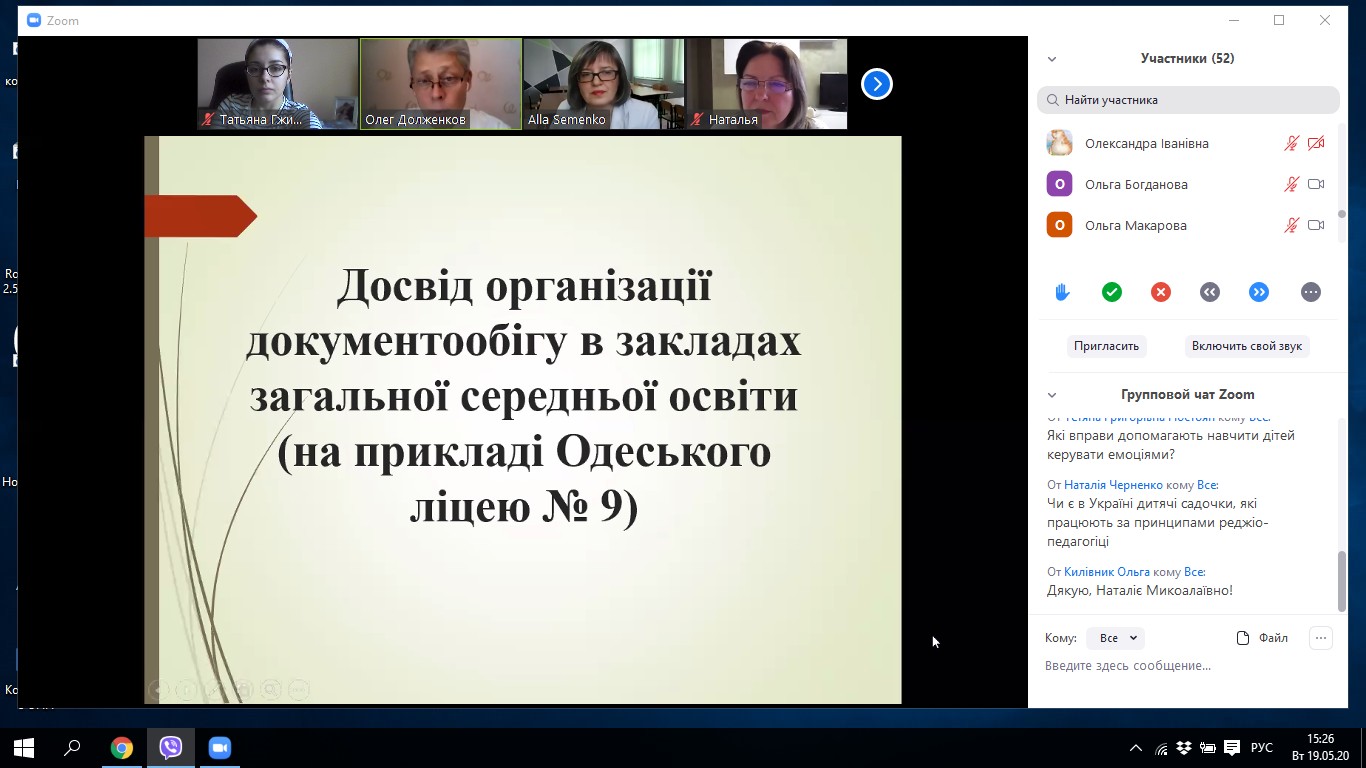This screenshot has width=1366, height=768.
Task: Click Ольга Макарова's muted microphone icon
Action: coord(1291,225)
